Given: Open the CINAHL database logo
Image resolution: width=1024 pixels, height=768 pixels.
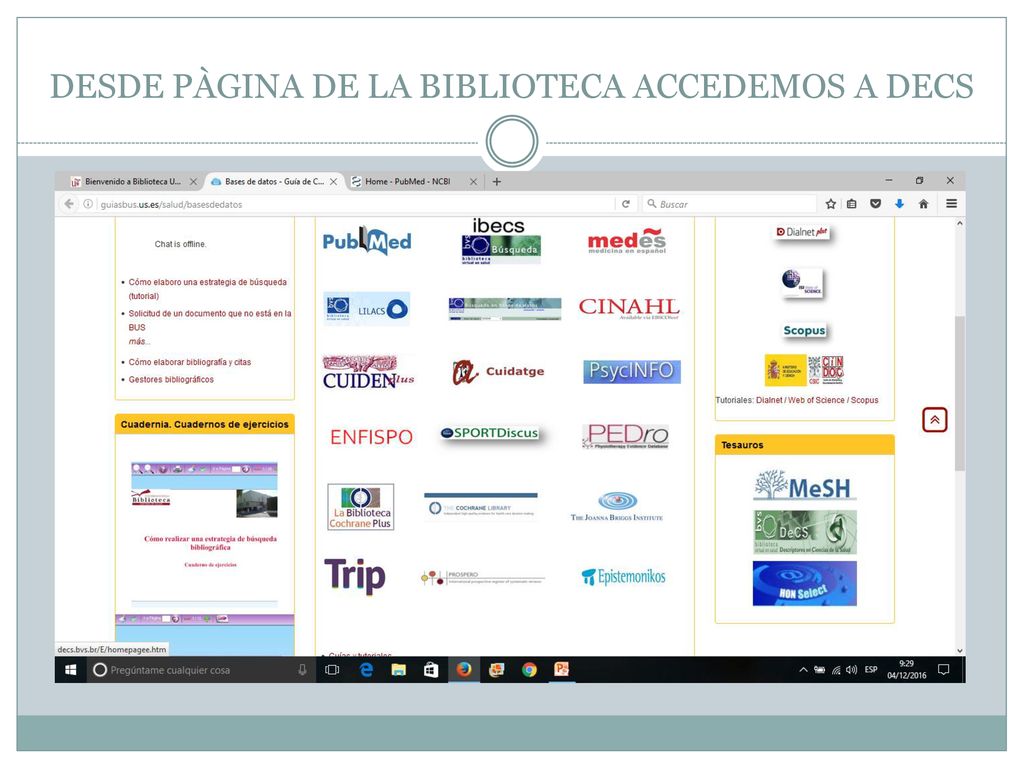Looking at the screenshot, I should click(x=629, y=308).
